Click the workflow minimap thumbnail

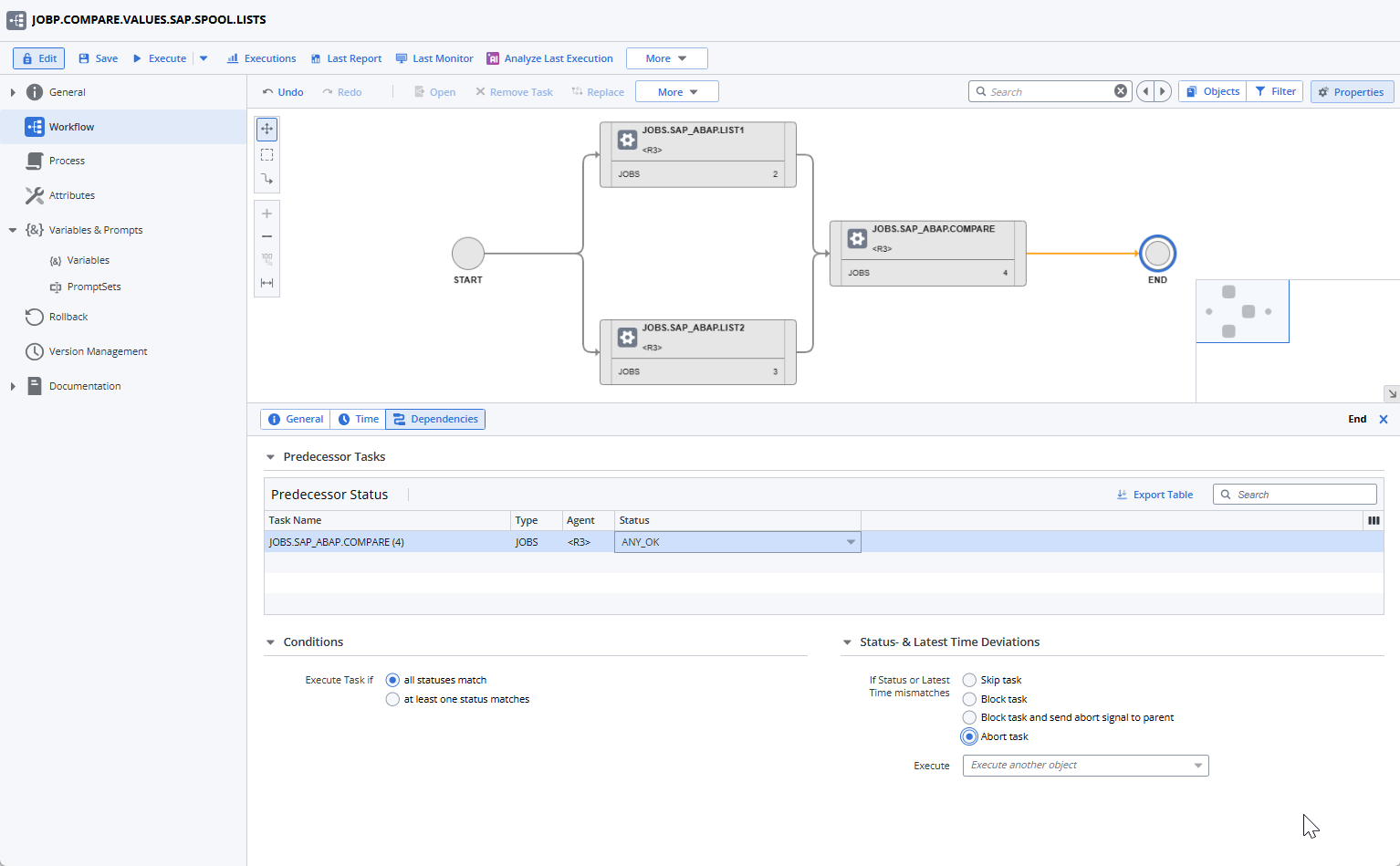pyautogui.click(x=1242, y=310)
